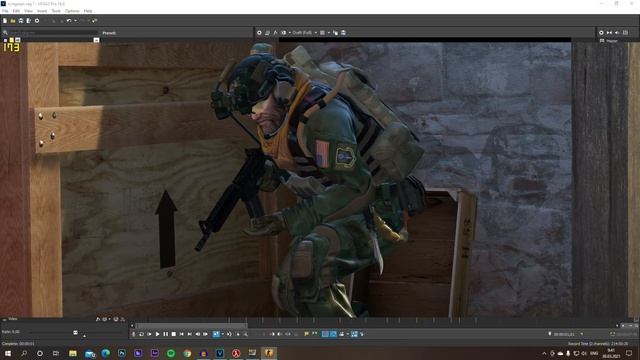Pause playback
Screen dimensions: 640x360
pyautogui.click(x=166, y=334)
